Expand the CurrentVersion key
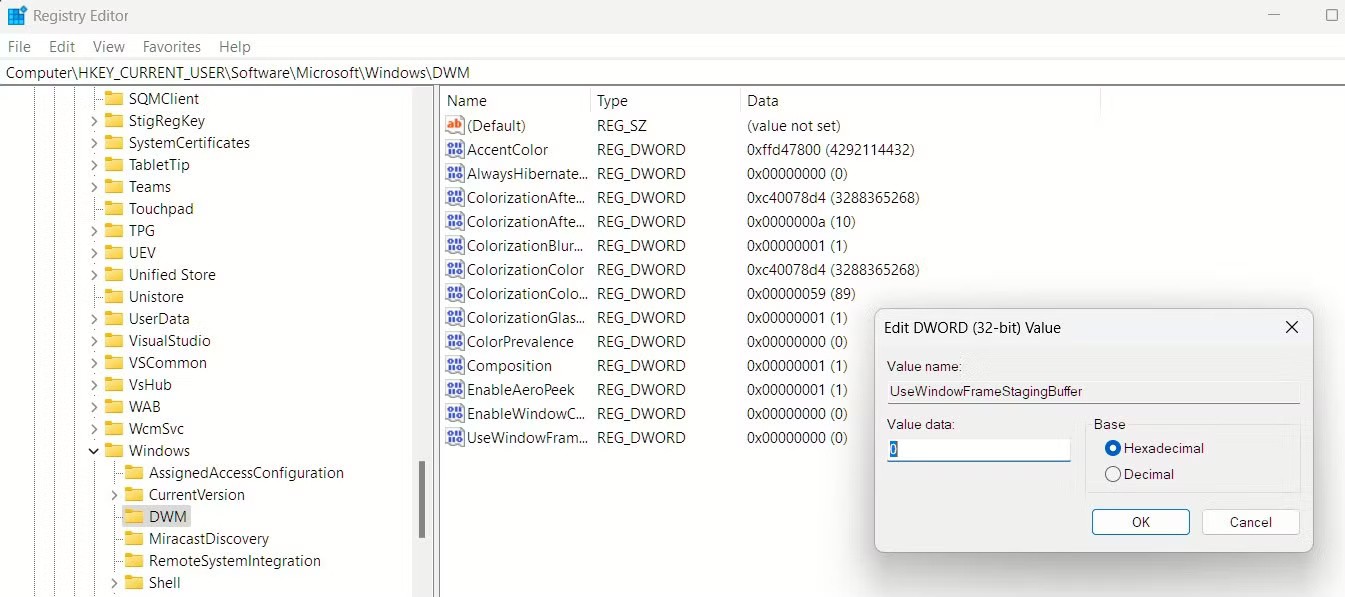1345x597 pixels. (x=114, y=495)
